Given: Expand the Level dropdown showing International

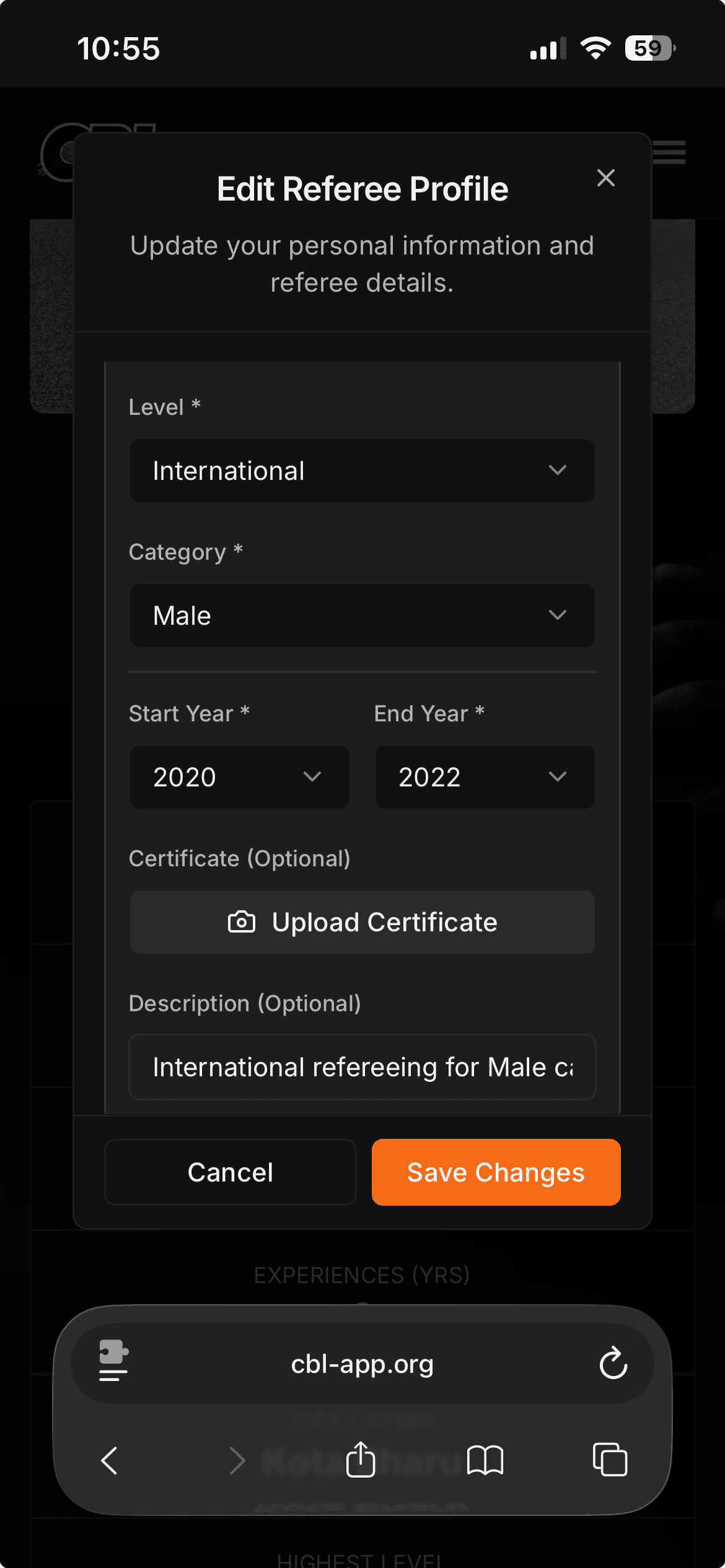Looking at the screenshot, I should point(362,471).
